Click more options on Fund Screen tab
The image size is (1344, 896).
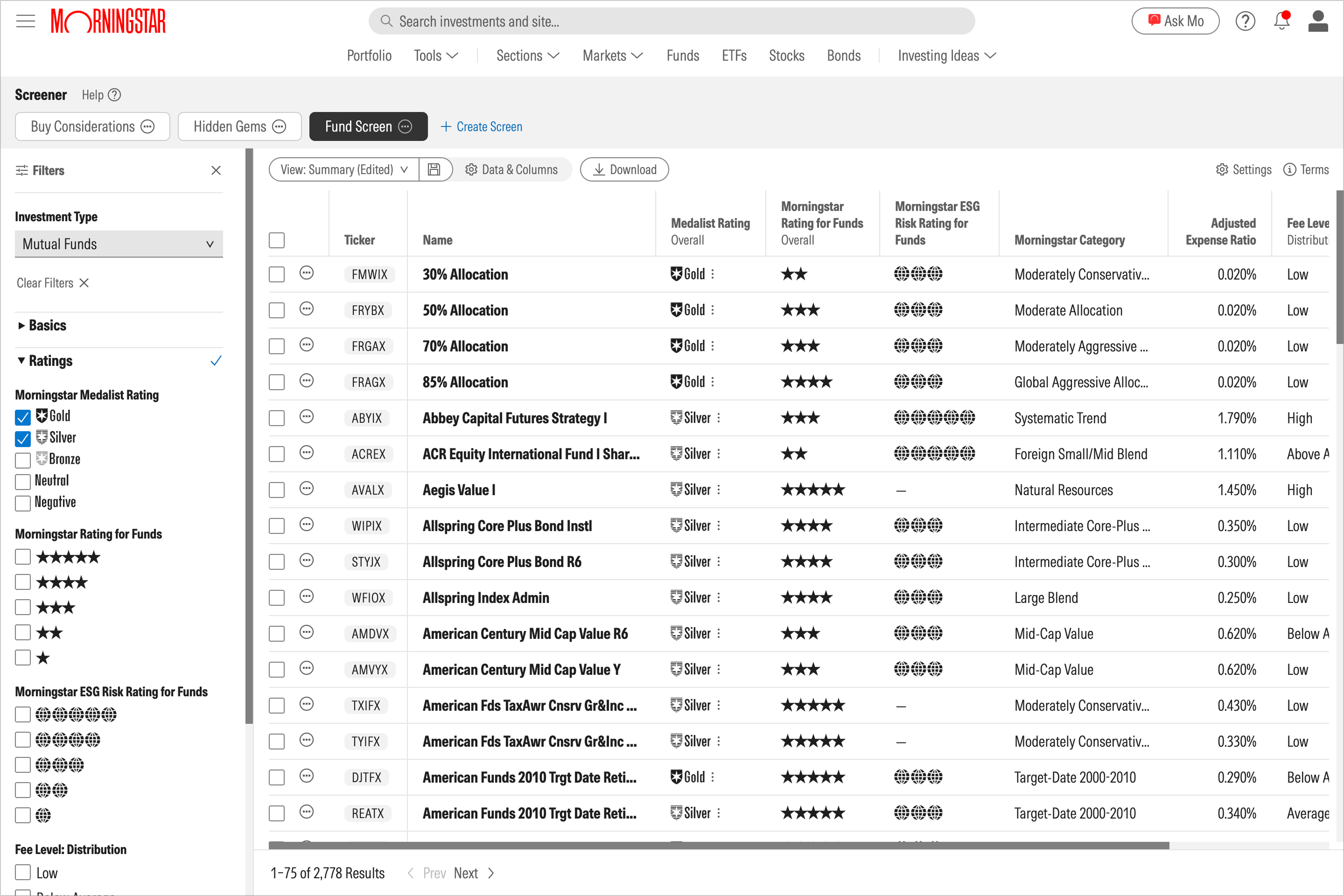tap(405, 127)
